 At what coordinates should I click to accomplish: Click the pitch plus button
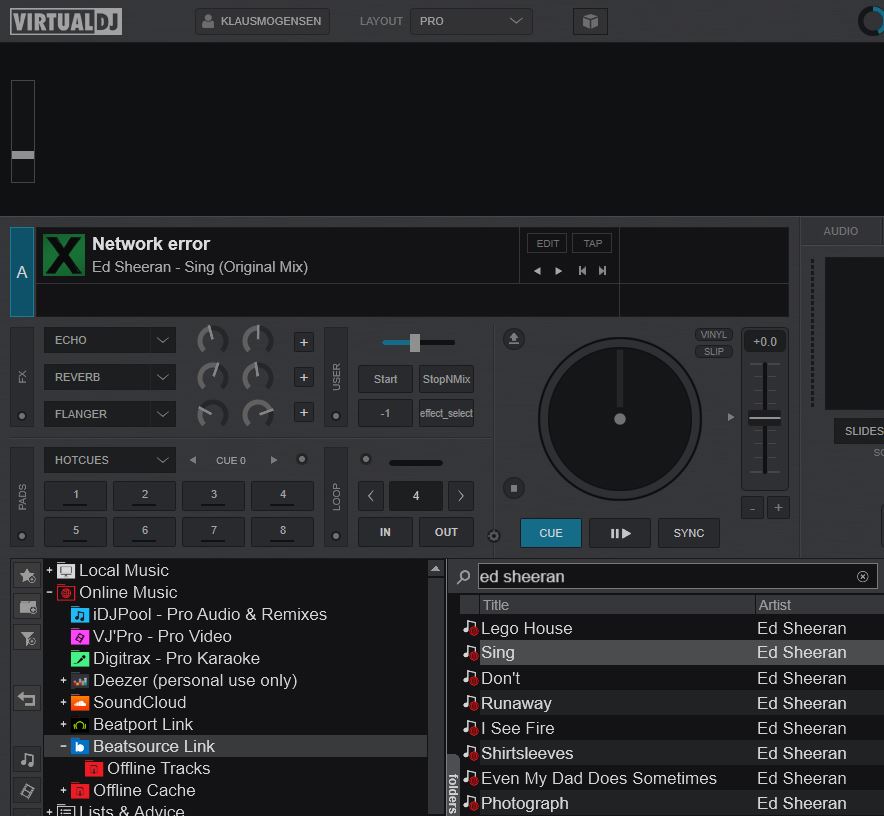point(778,508)
